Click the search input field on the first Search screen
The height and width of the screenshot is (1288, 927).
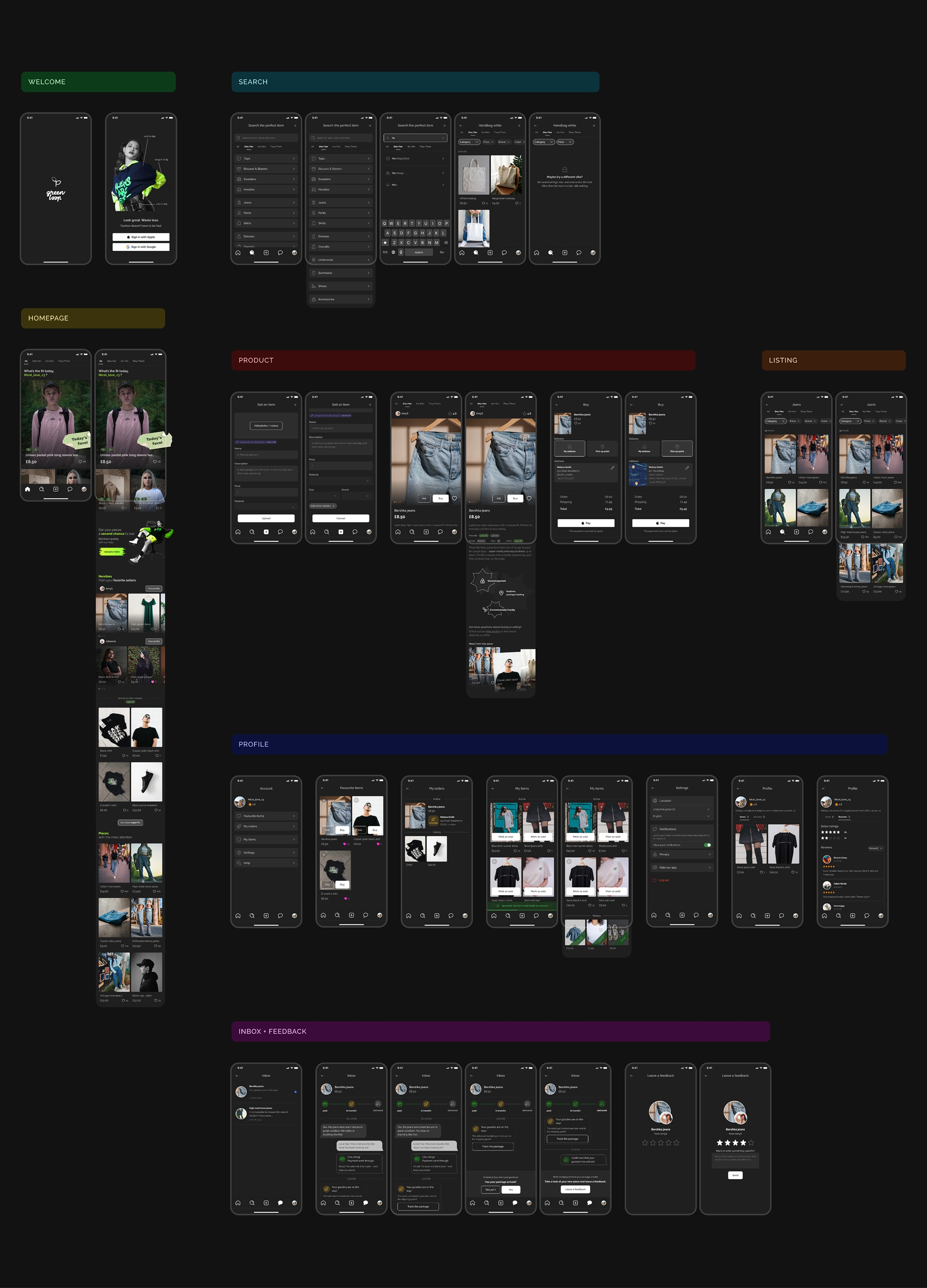tap(266, 138)
